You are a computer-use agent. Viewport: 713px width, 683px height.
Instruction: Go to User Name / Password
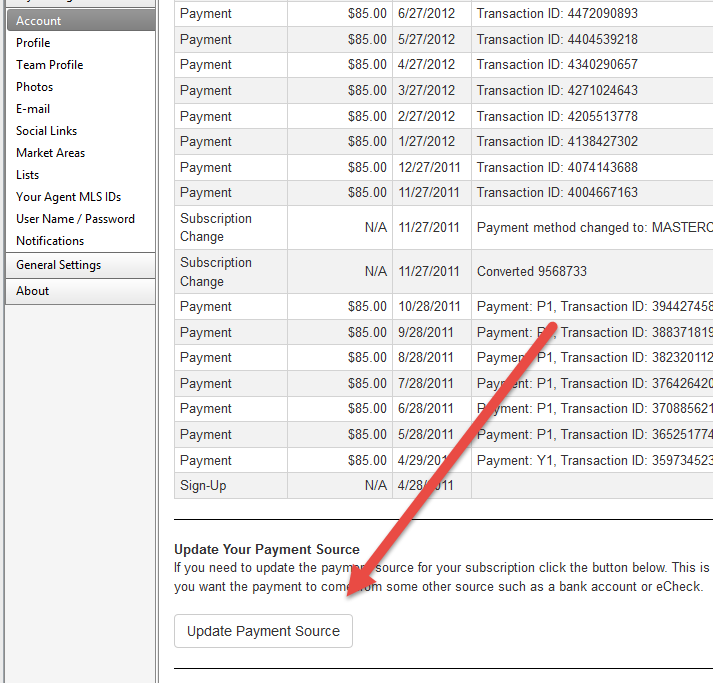(x=75, y=219)
